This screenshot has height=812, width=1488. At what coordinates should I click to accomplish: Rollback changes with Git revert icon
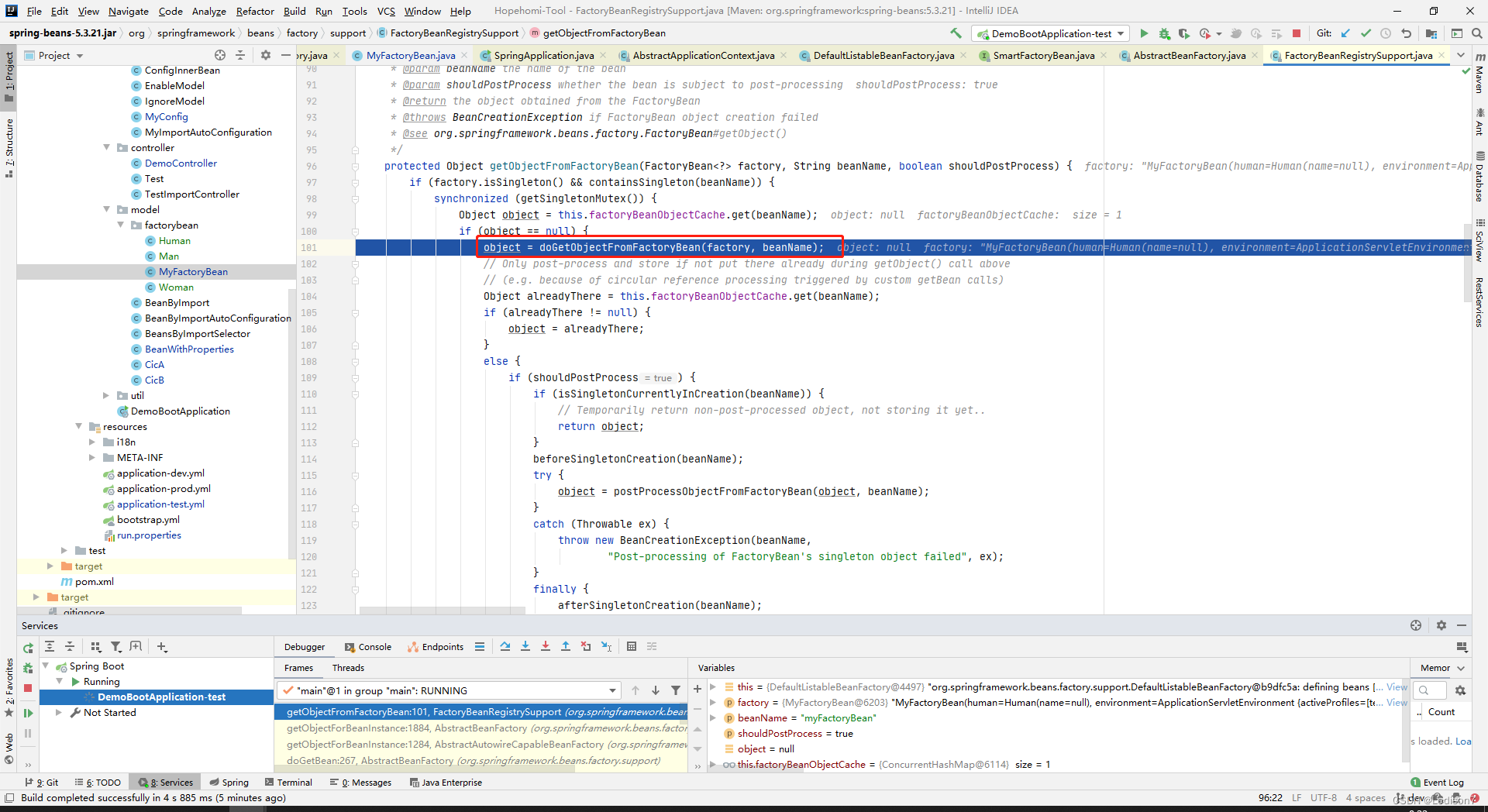(x=1406, y=33)
